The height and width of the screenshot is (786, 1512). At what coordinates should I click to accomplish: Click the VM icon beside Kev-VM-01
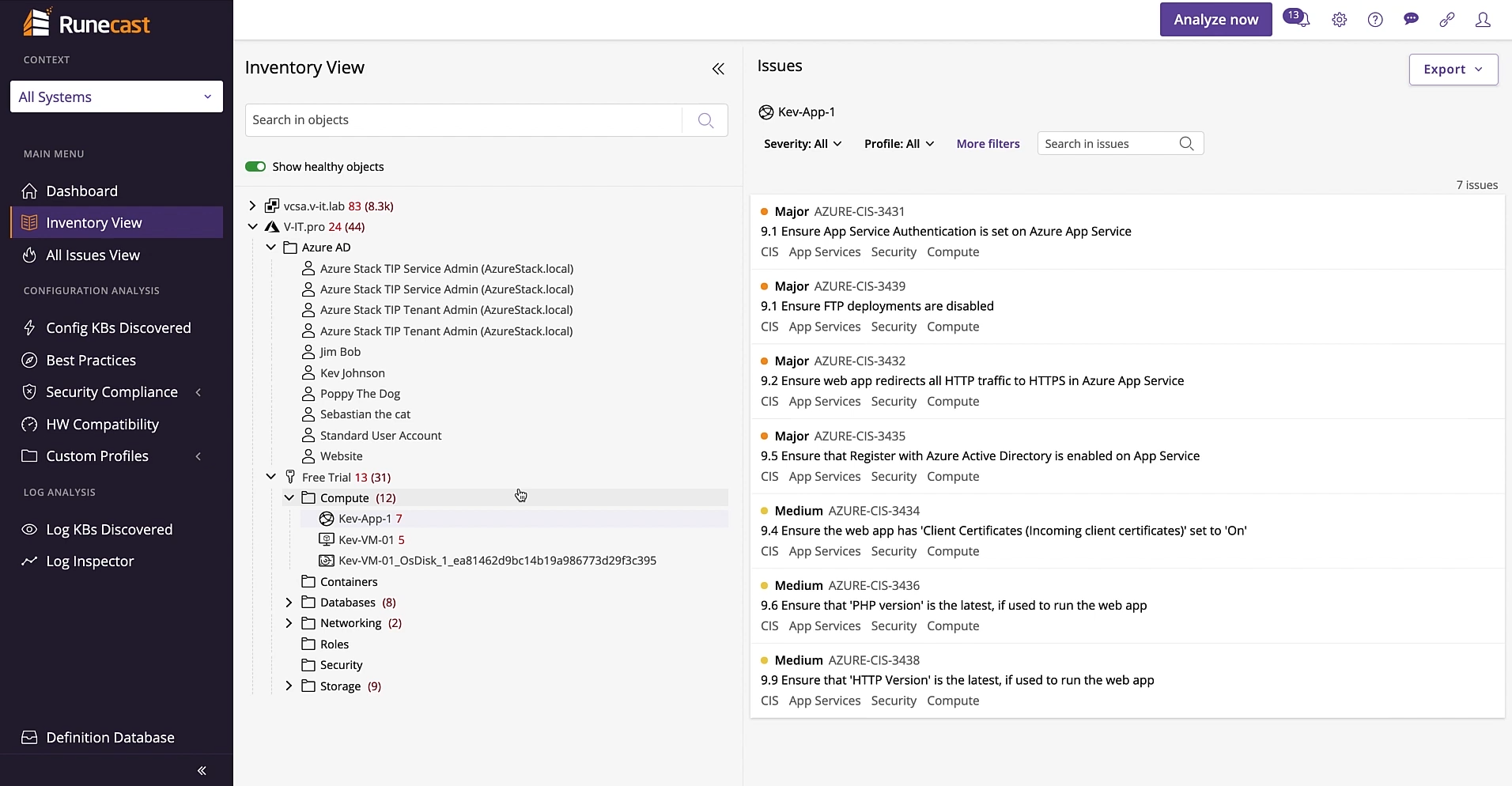click(327, 539)
